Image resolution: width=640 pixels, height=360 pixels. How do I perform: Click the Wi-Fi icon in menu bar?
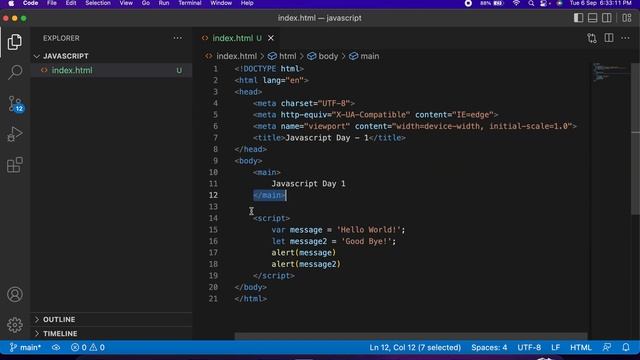click(x=516, y=3)
